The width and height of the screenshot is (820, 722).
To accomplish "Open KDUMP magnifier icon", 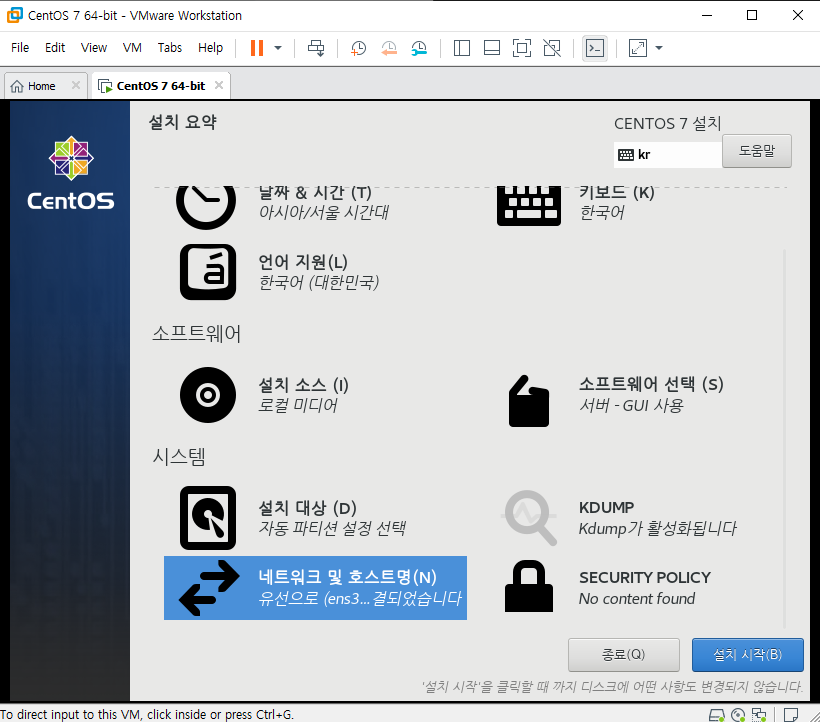I will pos(530,518).
